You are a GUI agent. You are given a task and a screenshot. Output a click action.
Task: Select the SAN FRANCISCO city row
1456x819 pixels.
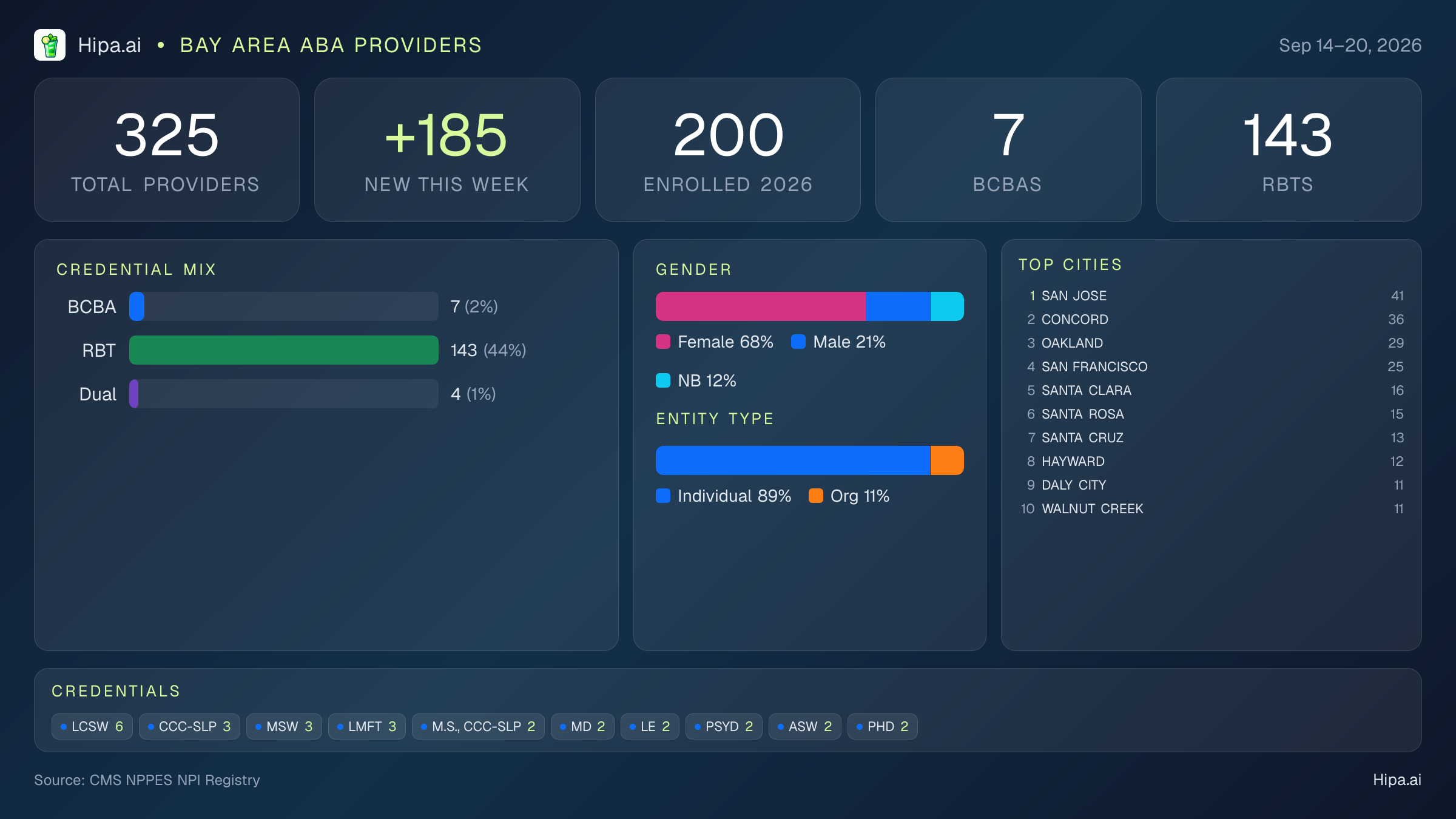pos(1212,366)
